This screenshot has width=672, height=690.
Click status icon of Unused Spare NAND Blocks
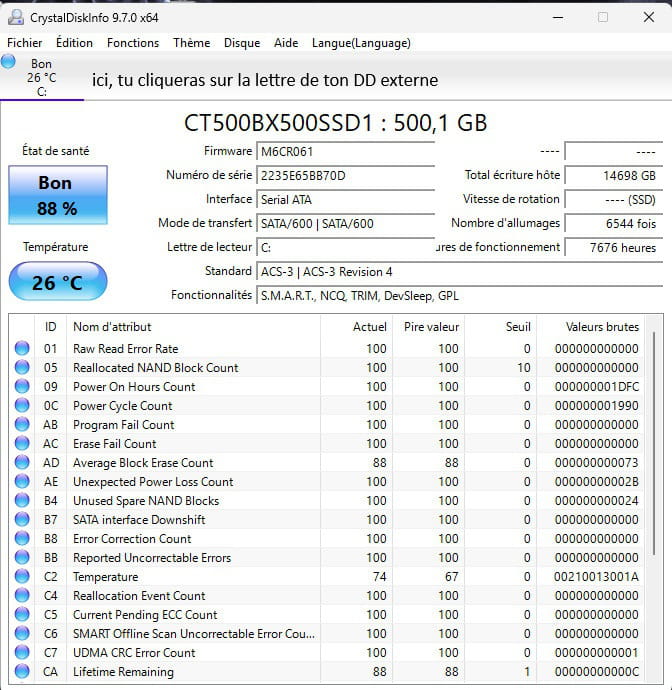[x=22, y=500]
